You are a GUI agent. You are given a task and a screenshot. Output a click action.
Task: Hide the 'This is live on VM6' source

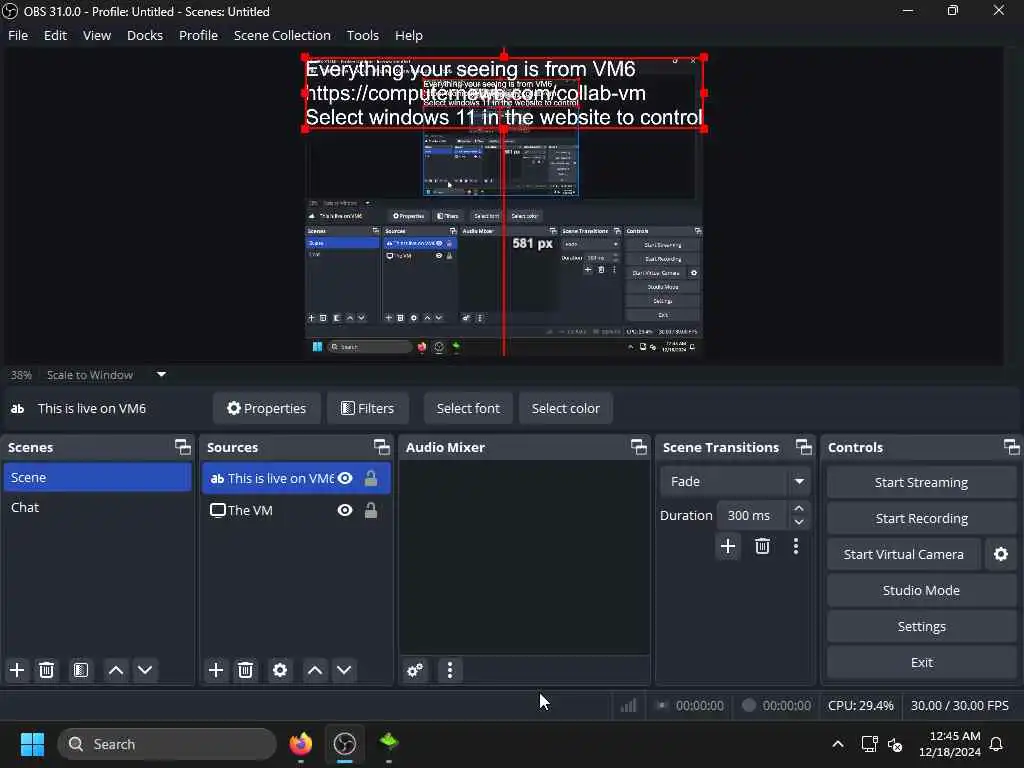345,478
